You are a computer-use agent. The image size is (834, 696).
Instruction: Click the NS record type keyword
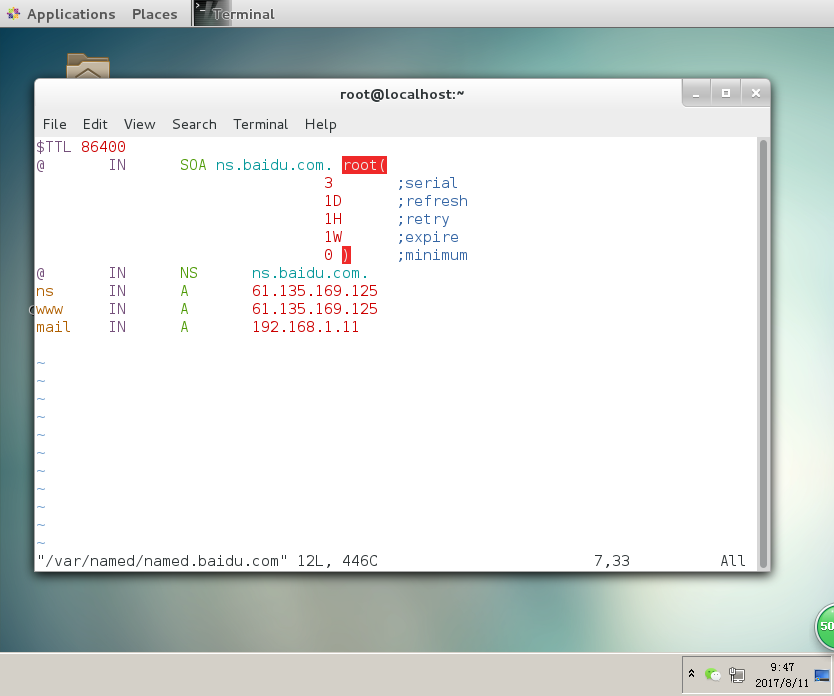[189, 273]
